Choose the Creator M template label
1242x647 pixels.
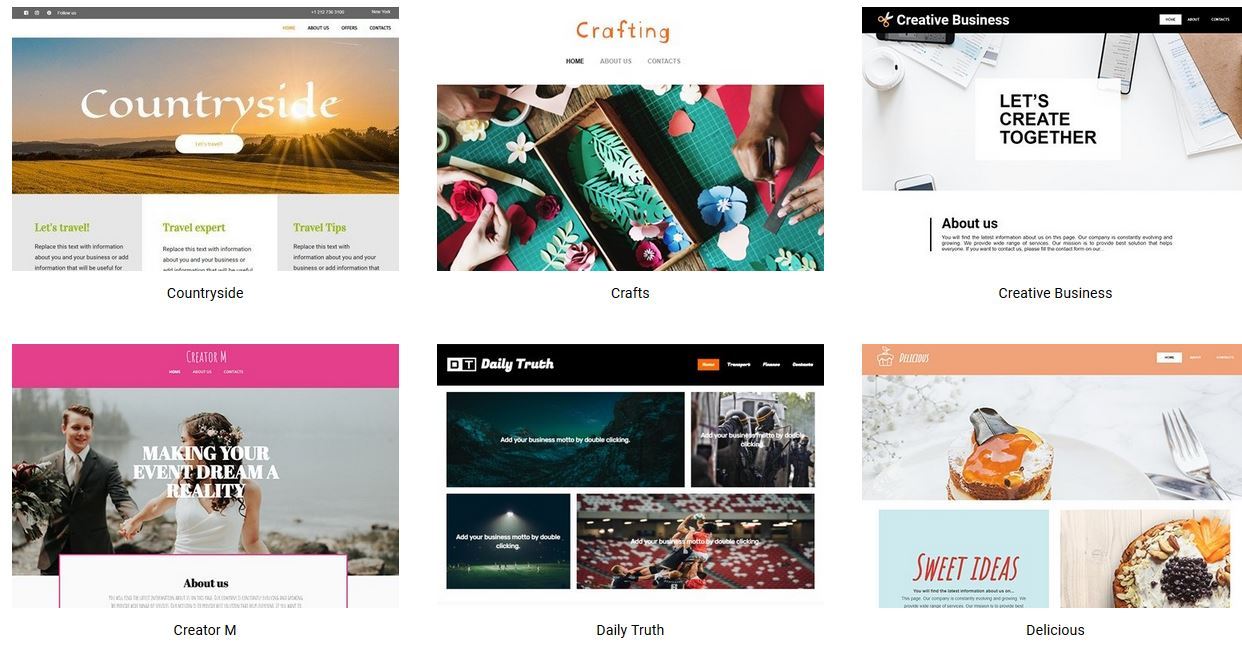[x=205, y=630]
